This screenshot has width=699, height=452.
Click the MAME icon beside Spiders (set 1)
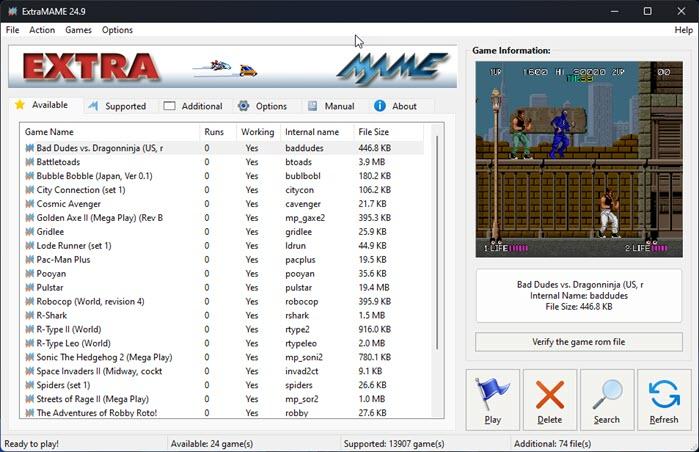pyautogui.click(x=29, y=385)
